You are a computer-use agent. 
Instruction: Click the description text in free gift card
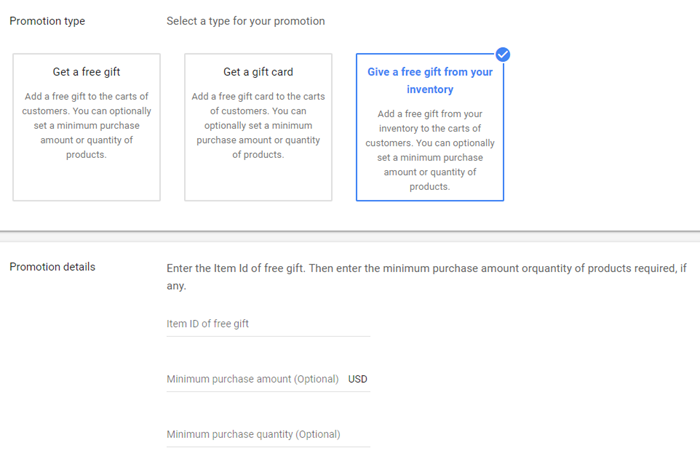(86, 125)
